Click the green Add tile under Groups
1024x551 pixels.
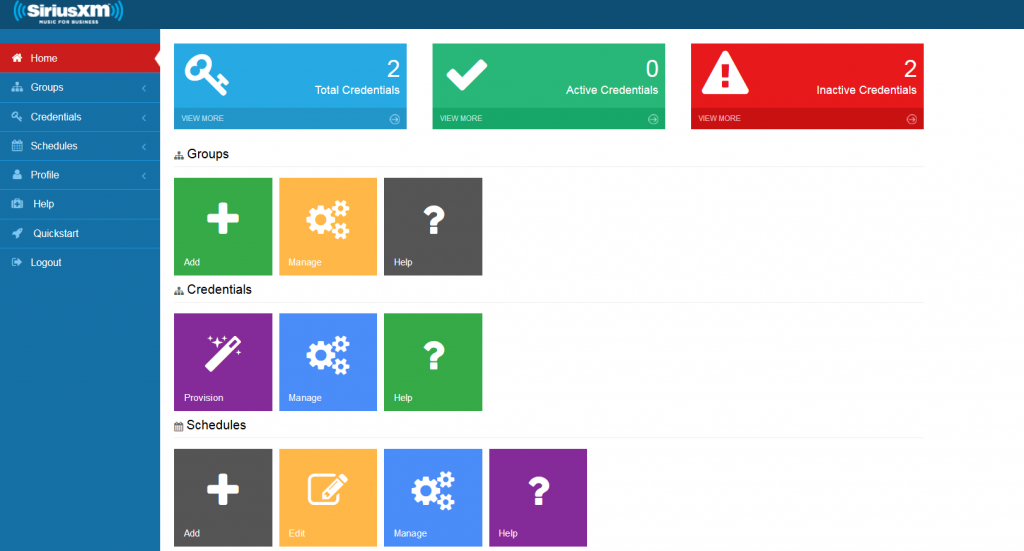point(223,227)
